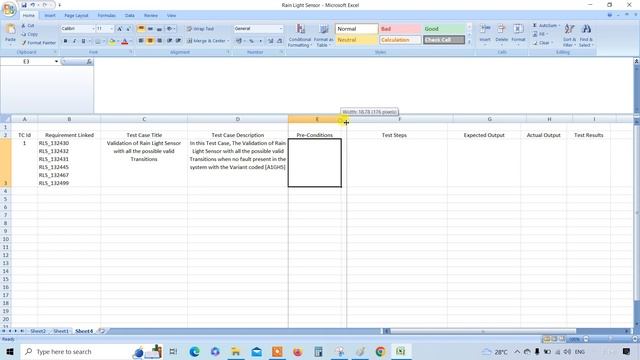Click the Increase Decimal icon
This screenshot has width=640, height=360.
pos(270,41)
